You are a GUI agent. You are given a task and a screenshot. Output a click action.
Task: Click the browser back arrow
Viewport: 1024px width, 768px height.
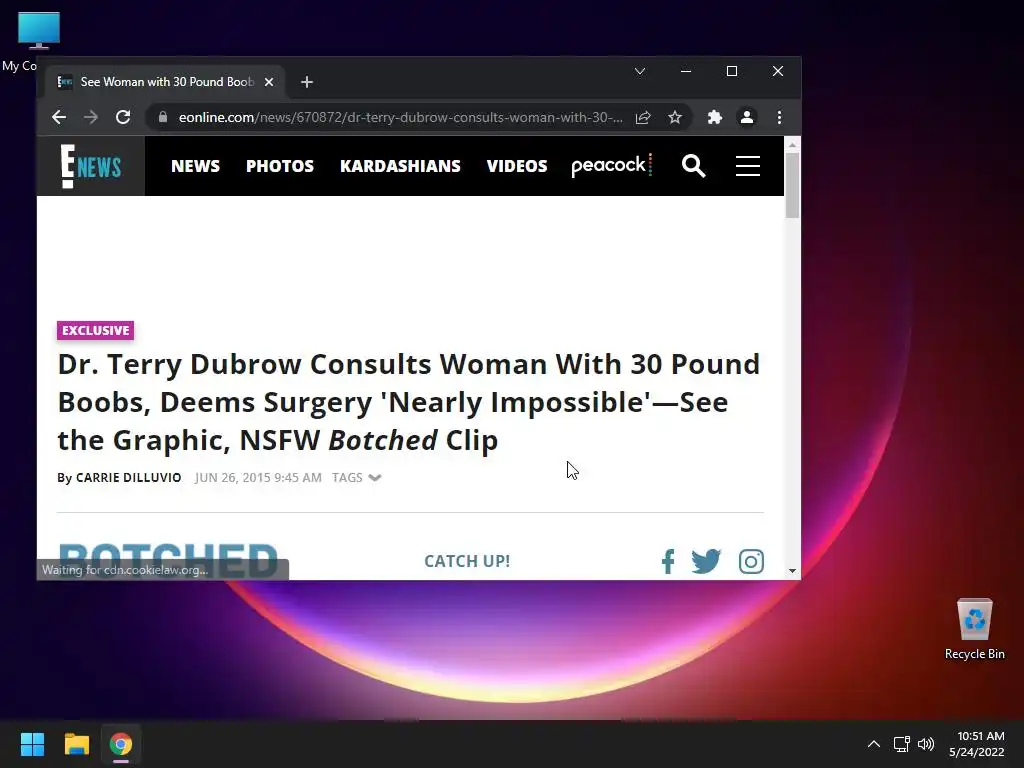[x=59, y=118]
